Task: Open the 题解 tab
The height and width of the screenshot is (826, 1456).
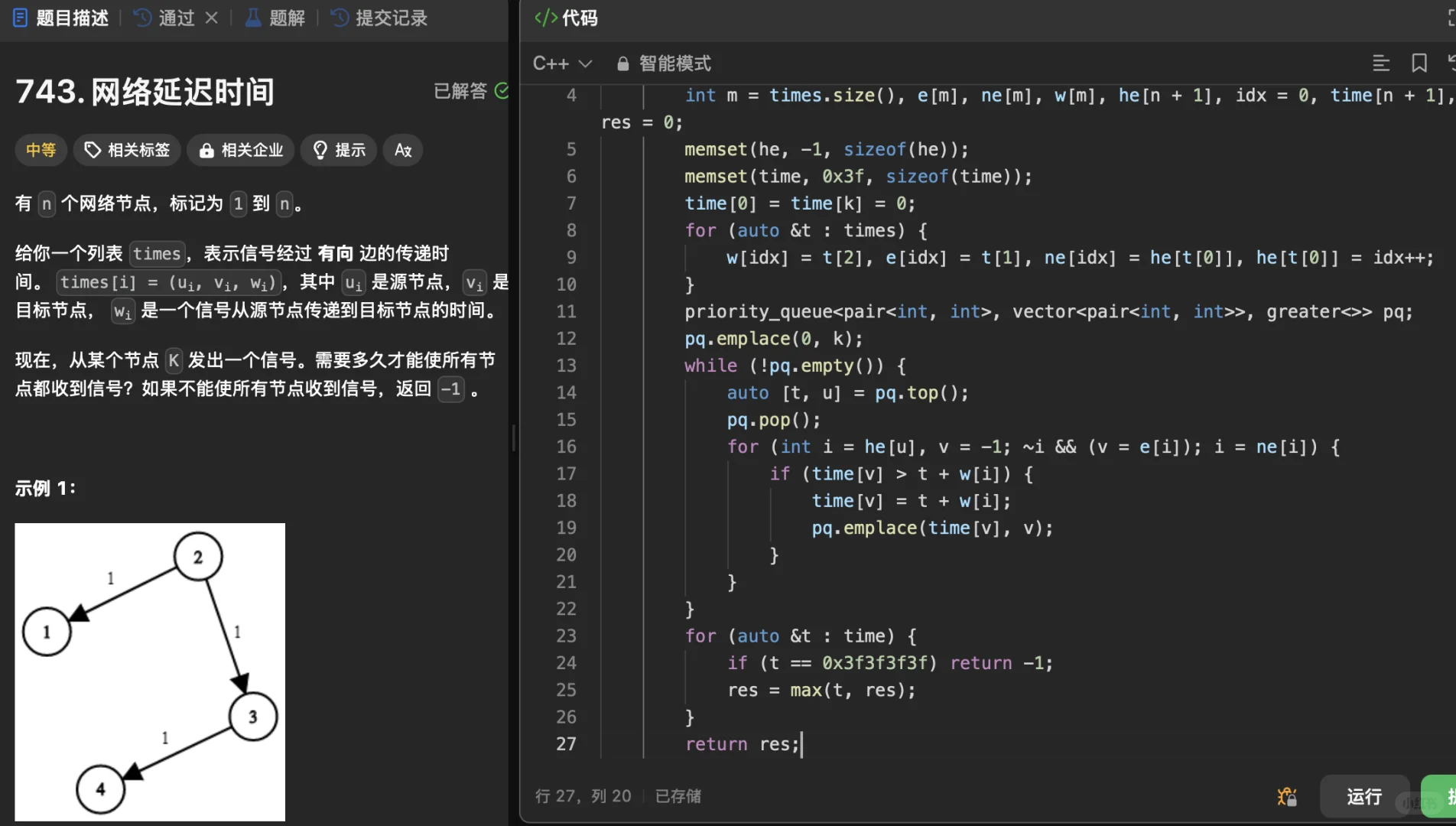Action: tap(275, 18)
